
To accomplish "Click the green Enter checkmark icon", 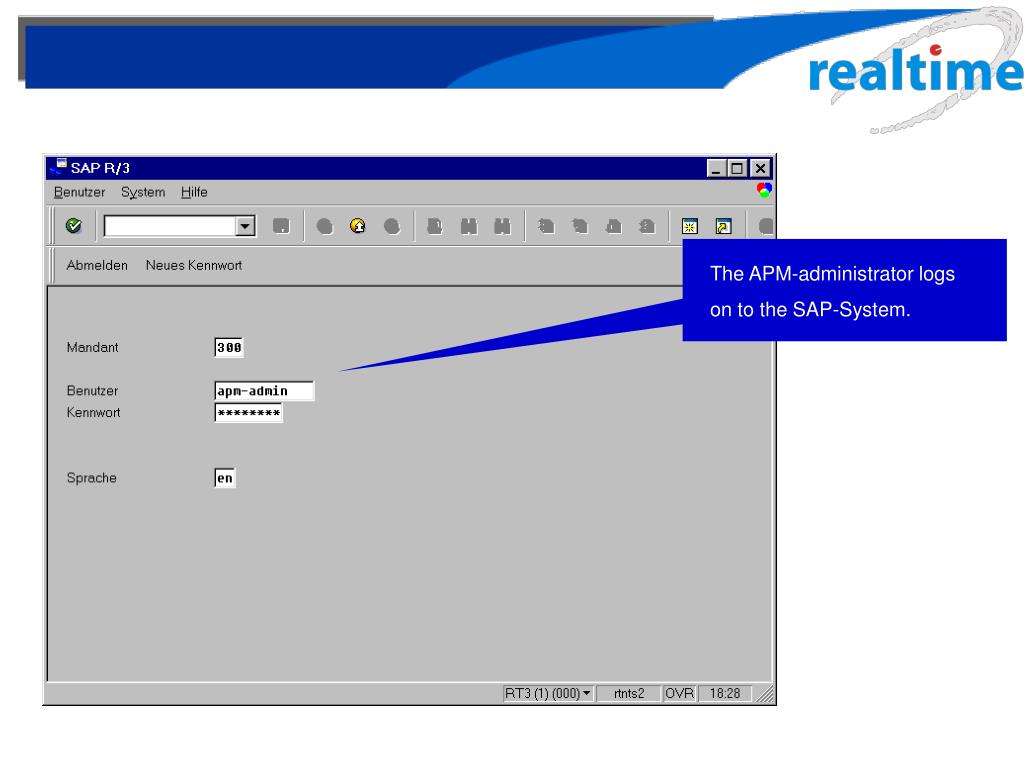I will coord(74,226).
